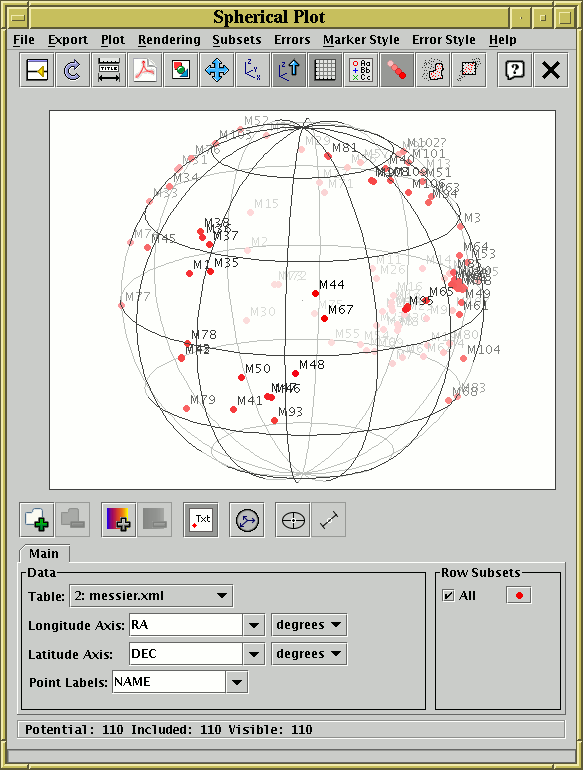This screenshot has height=770, width=583.
Task: Open the help question mark icon
Action: (514, 70)
